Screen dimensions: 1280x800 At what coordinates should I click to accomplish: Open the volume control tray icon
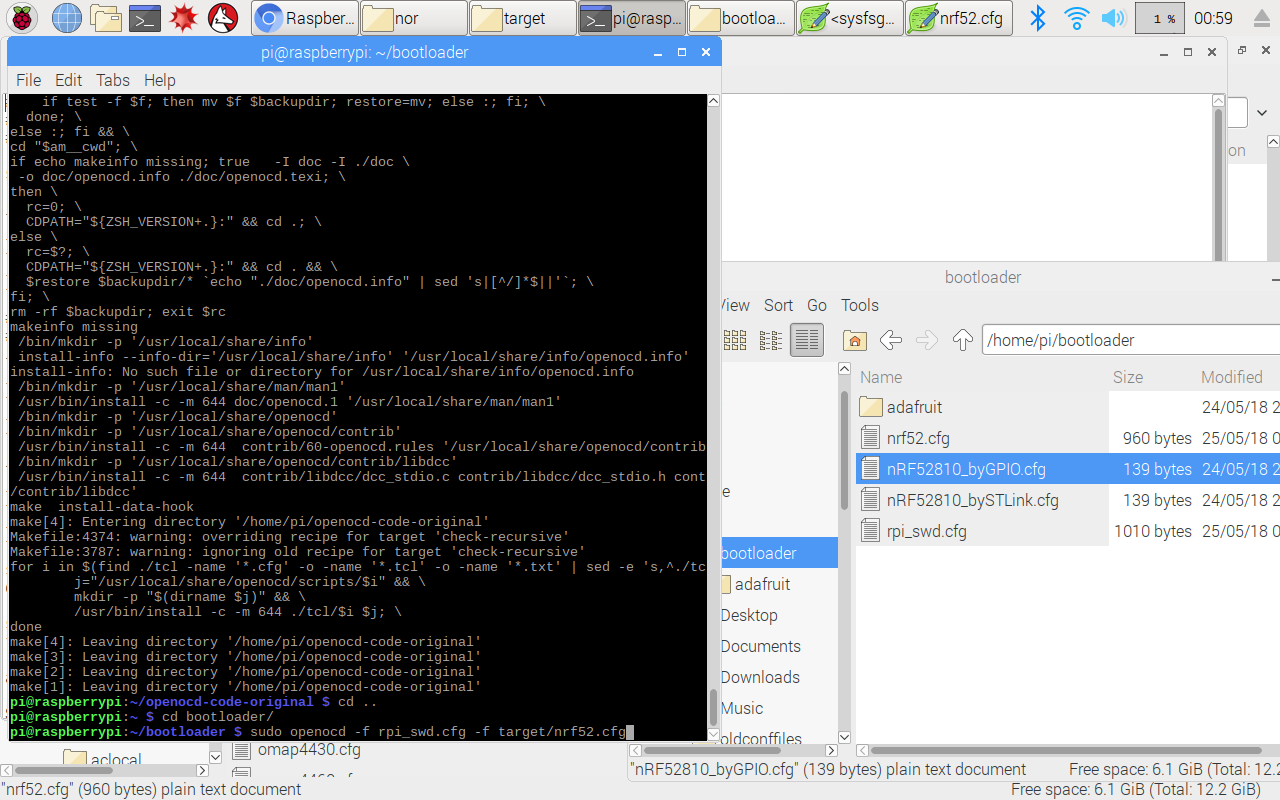(x=1112, y=18)
